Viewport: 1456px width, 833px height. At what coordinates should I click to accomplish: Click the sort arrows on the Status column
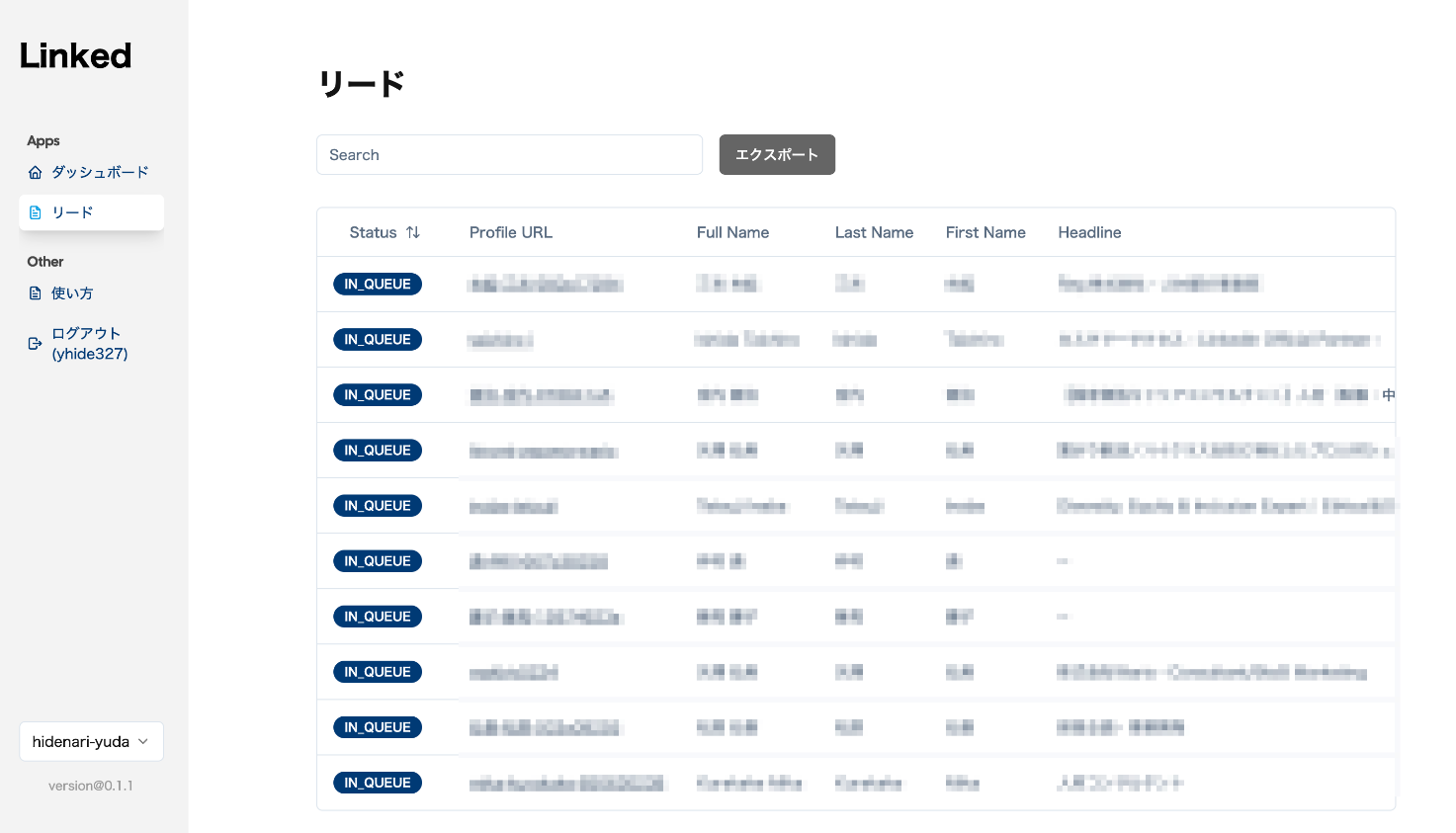[x=414, y=232]
